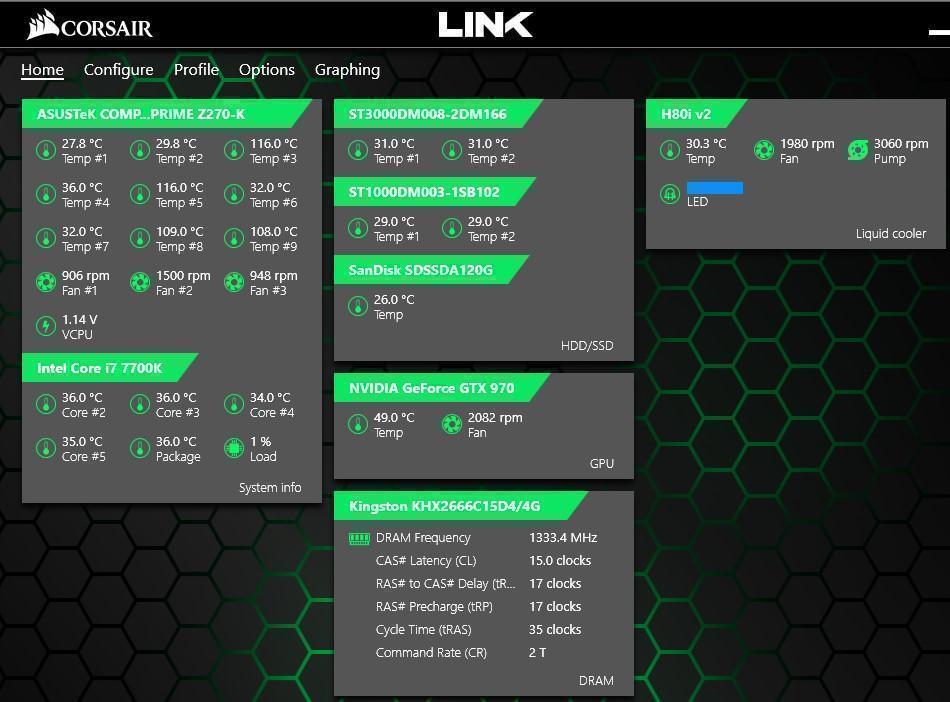Click the Core #2 temperature icon
Screen dimensions: 950x702
tap(46, 405)
